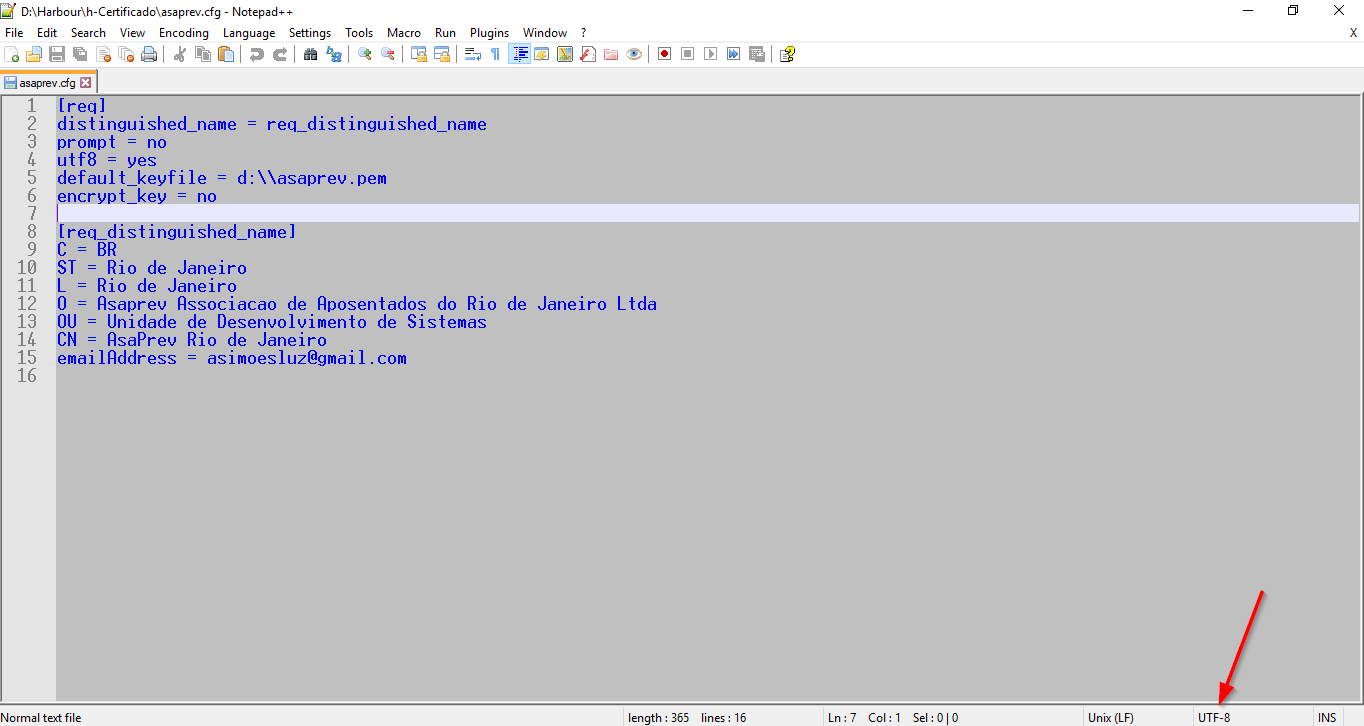Click the New file toolbar icon
Screen dimensions: 1364x726
coord(12,54)
